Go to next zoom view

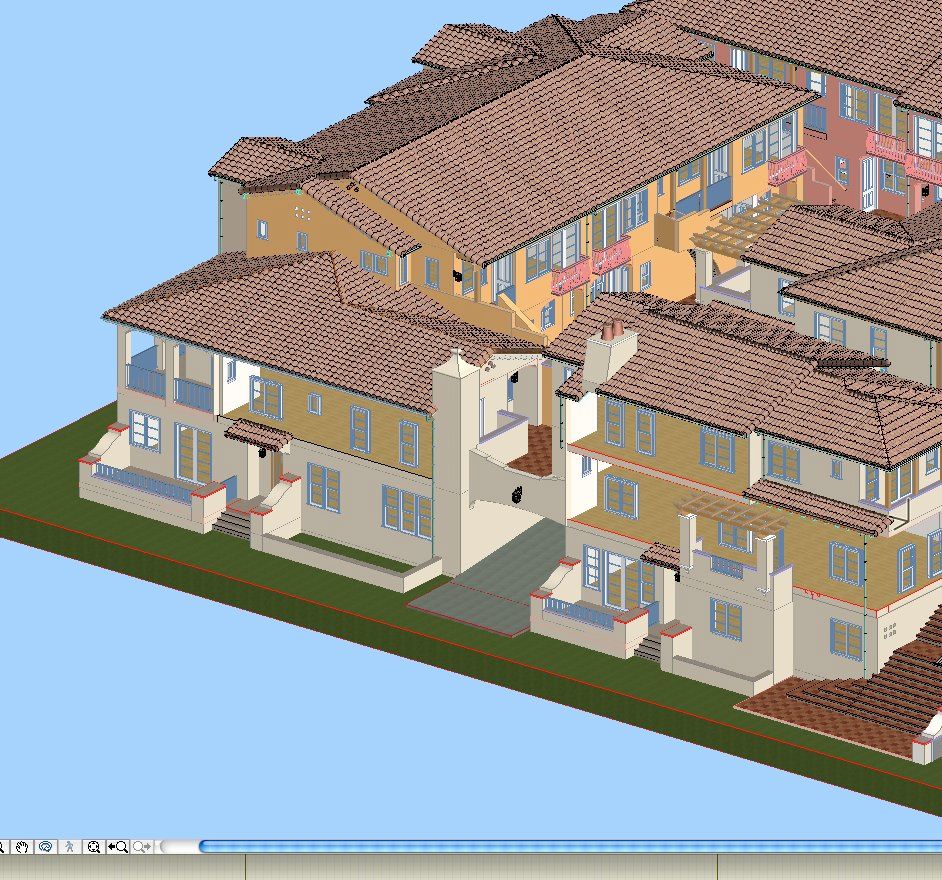click(x=142, y=847)
